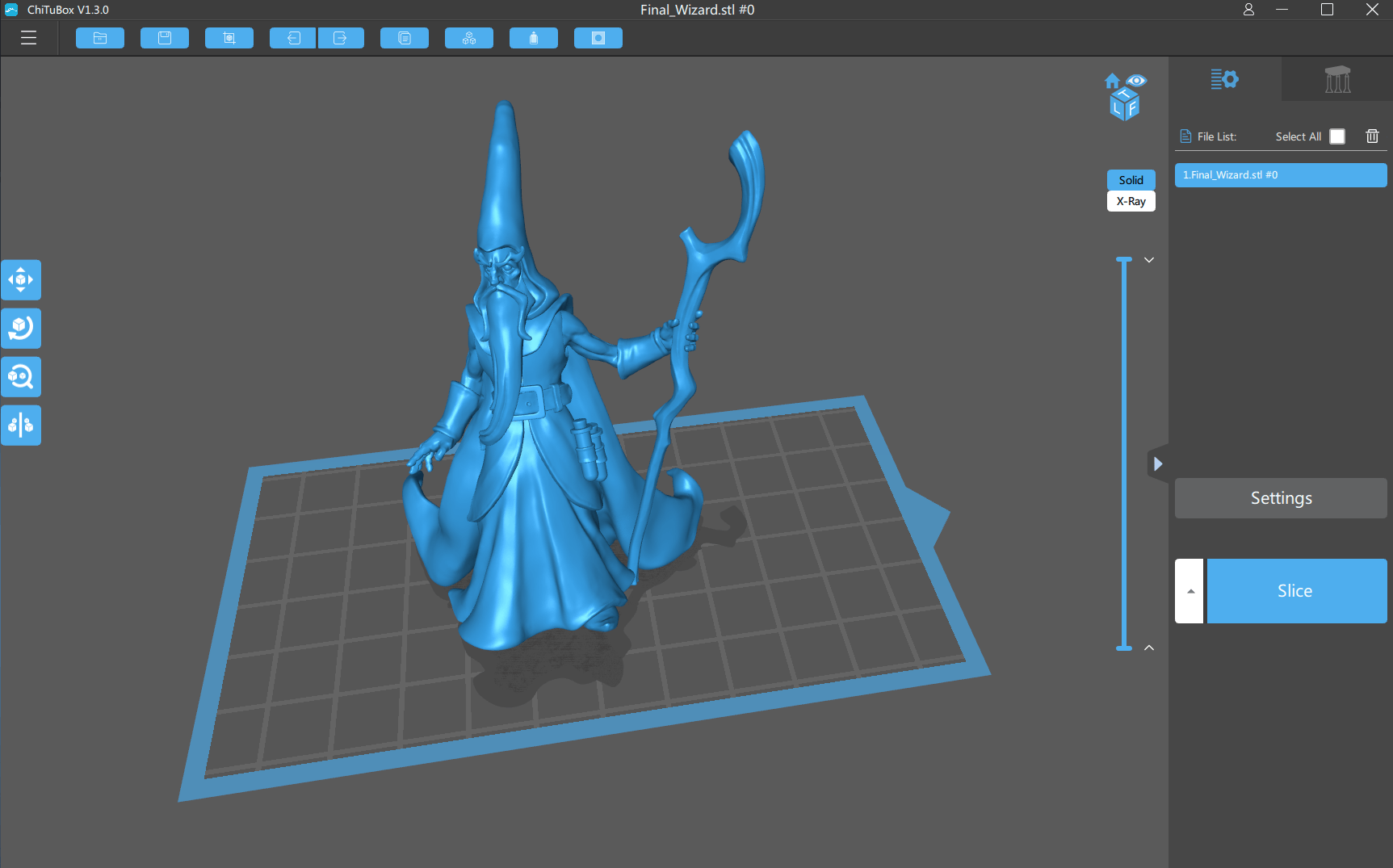Image resolution: width=1393 pixels, height=868 pixels.
Task: Switch rendering to Solid mode
Action: (x=1131, y=179)
